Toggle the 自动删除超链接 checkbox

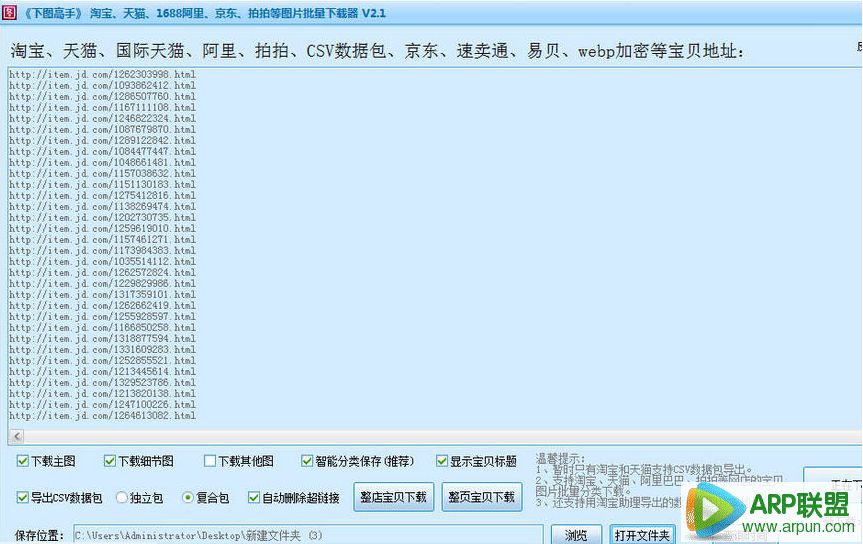(254, 498)
